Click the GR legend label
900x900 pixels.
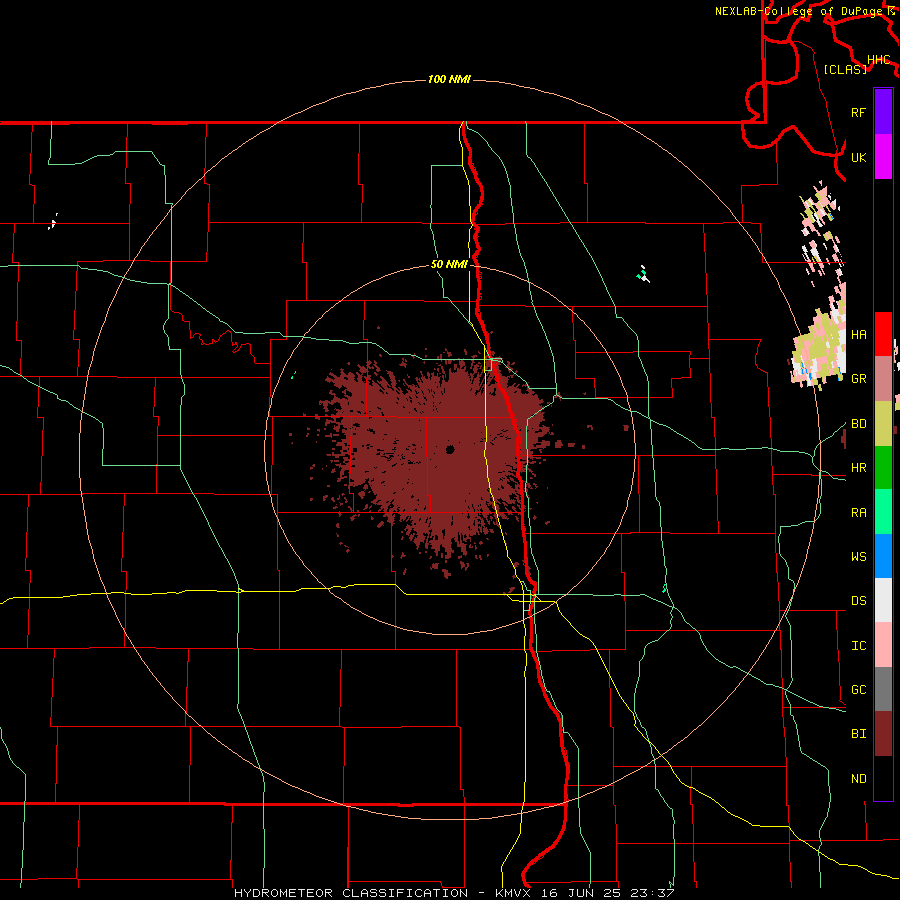[x=858, y=379]
